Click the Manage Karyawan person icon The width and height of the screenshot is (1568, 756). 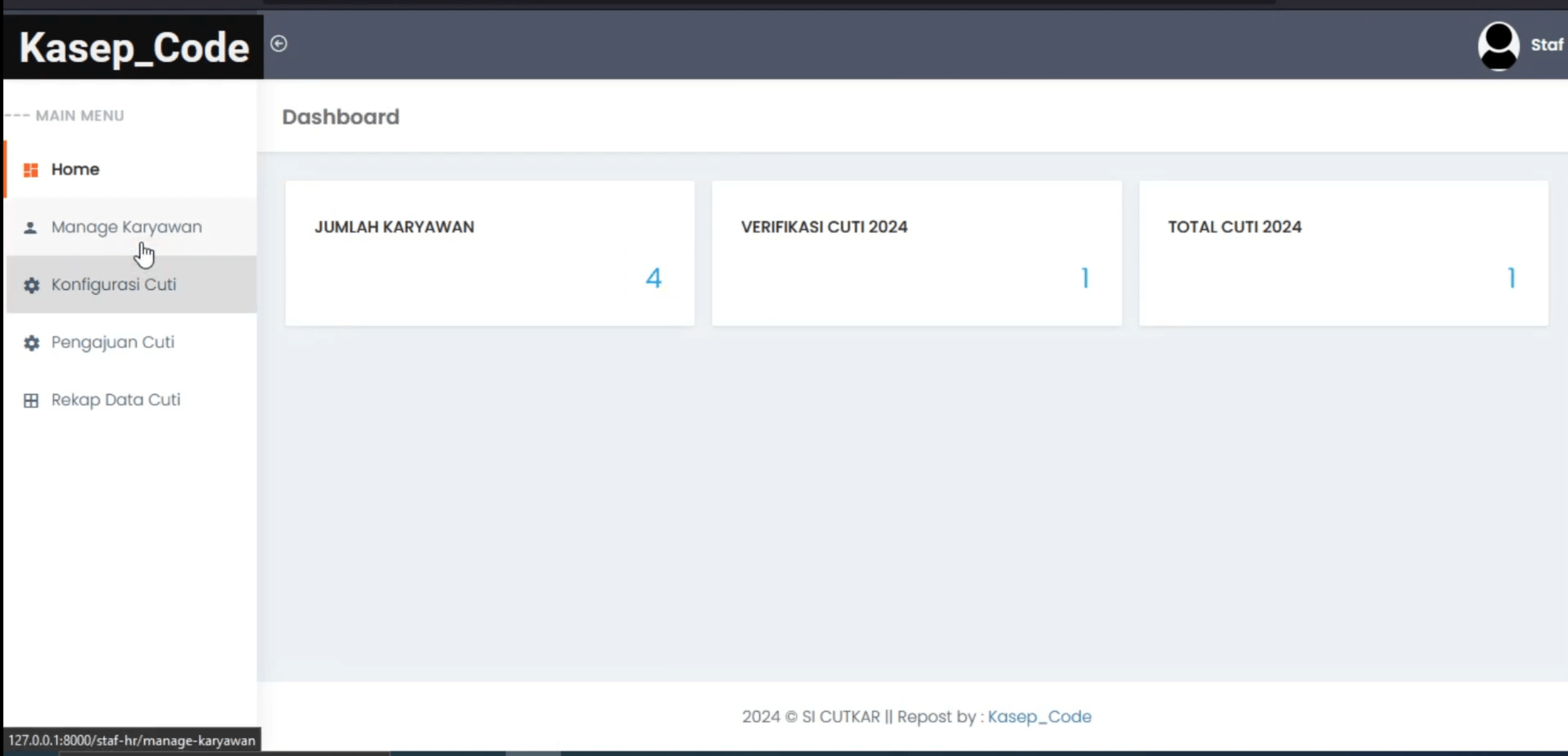[30, 228]
